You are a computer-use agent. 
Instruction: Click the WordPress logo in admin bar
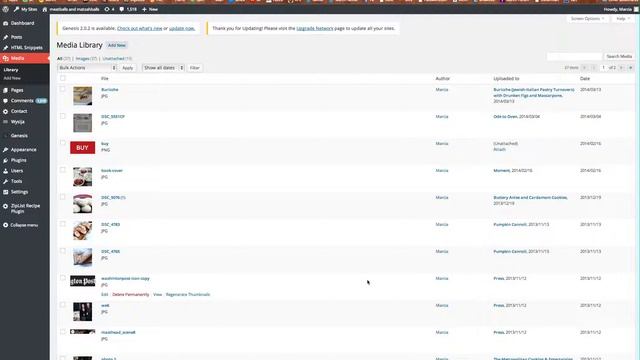coord(5,9)
